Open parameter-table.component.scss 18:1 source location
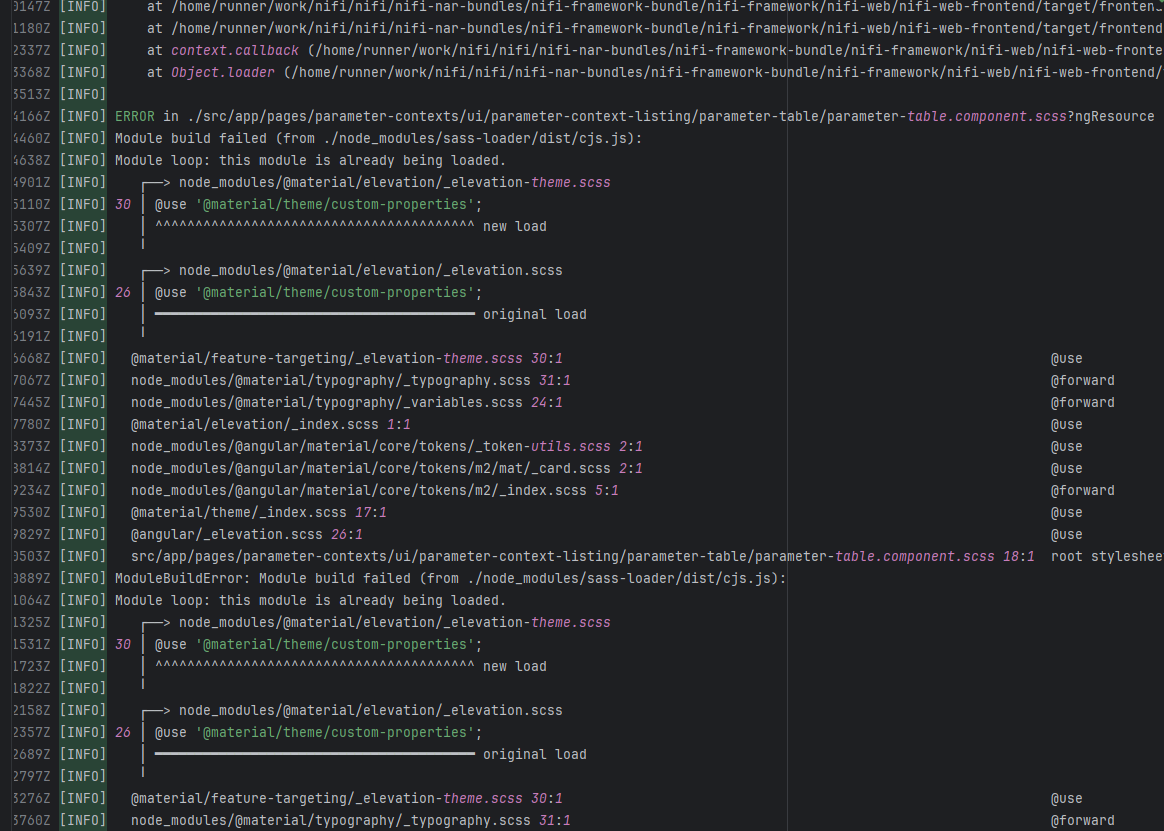 (582, 556)
